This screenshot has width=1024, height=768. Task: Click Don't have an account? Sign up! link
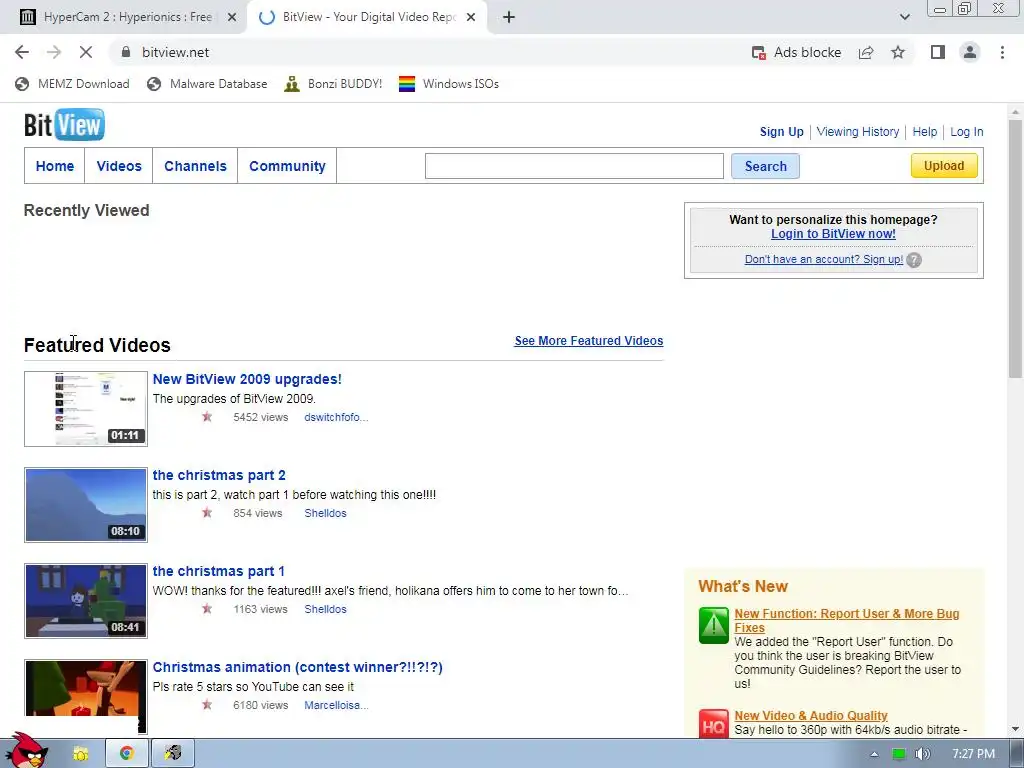tap(824, 259)
